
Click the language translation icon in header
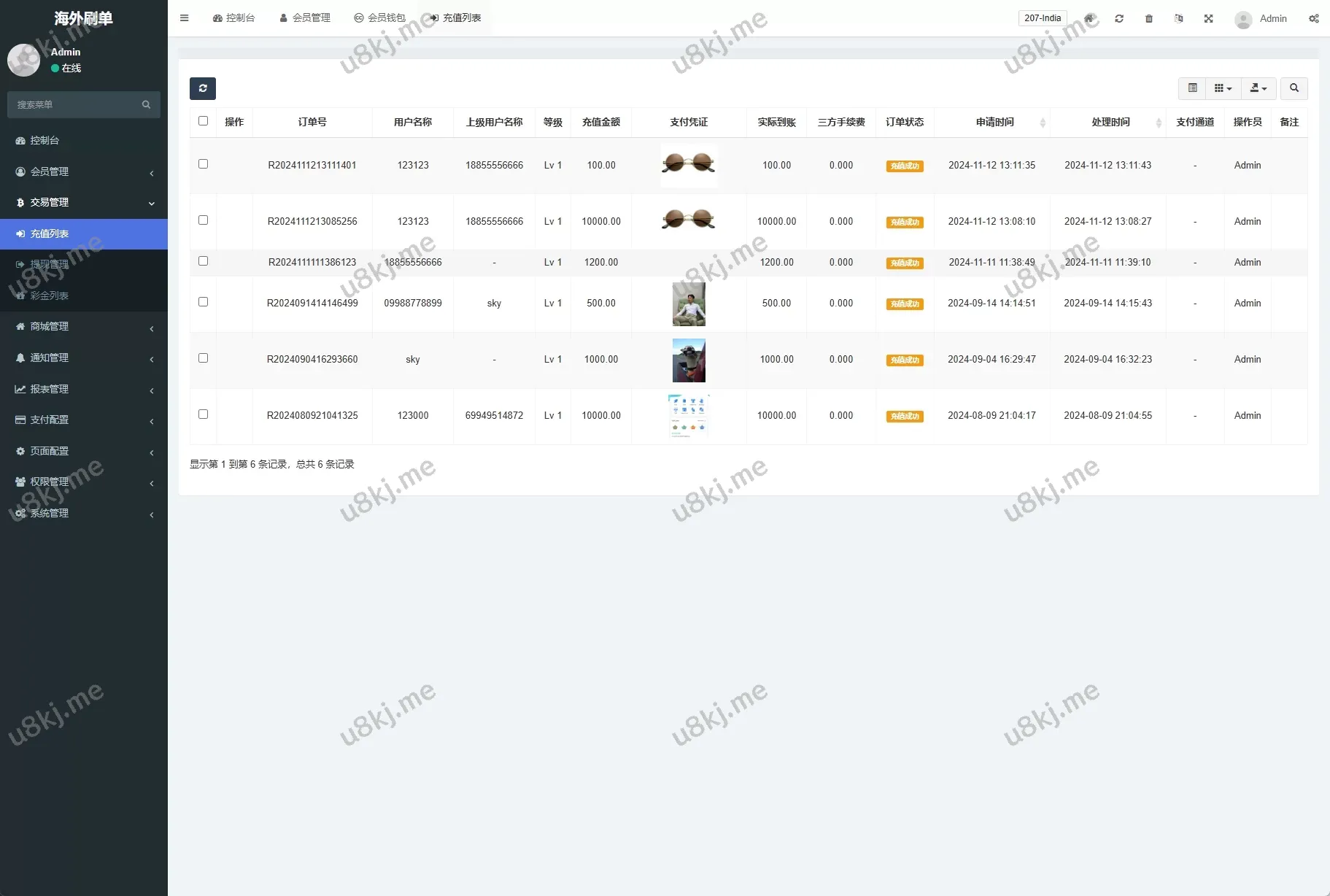click(x=1178, y=18)
